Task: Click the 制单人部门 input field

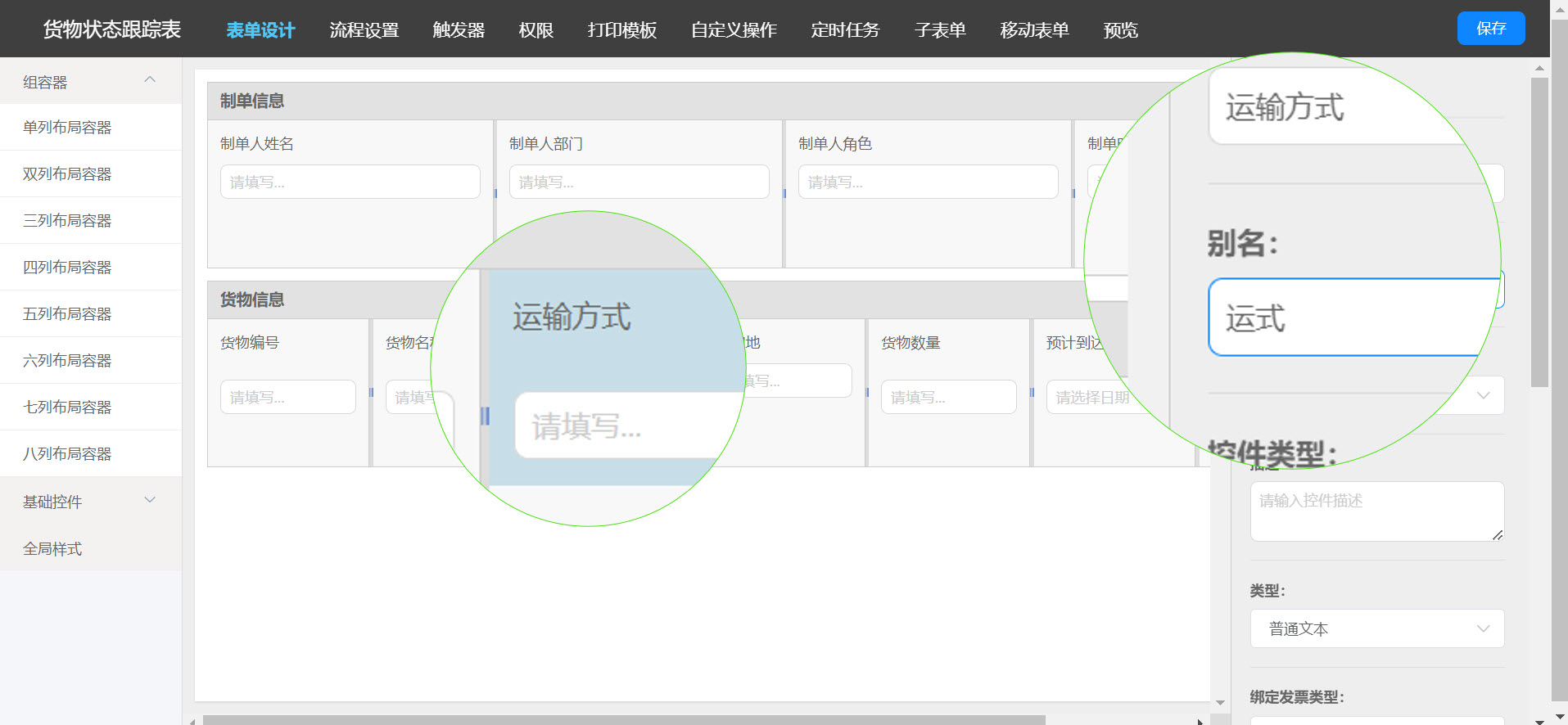Action: (x=639, y=182)
